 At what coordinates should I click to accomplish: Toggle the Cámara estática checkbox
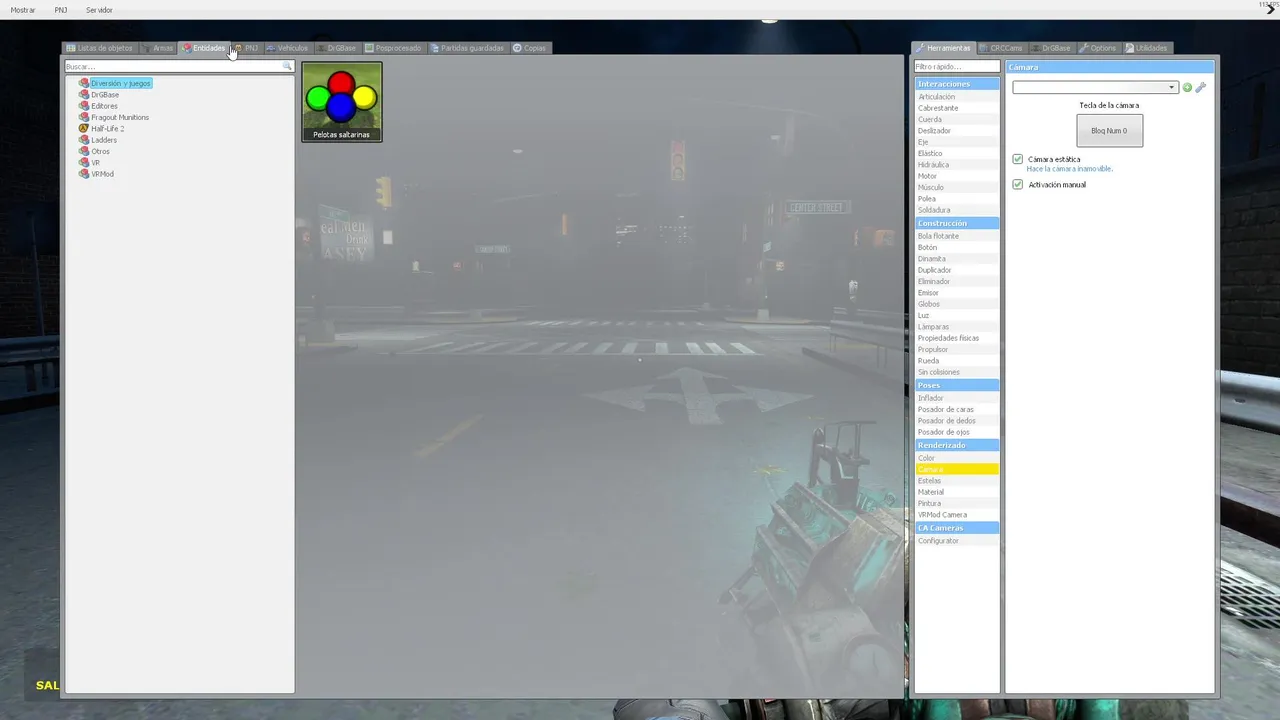tap(1018, 159)
